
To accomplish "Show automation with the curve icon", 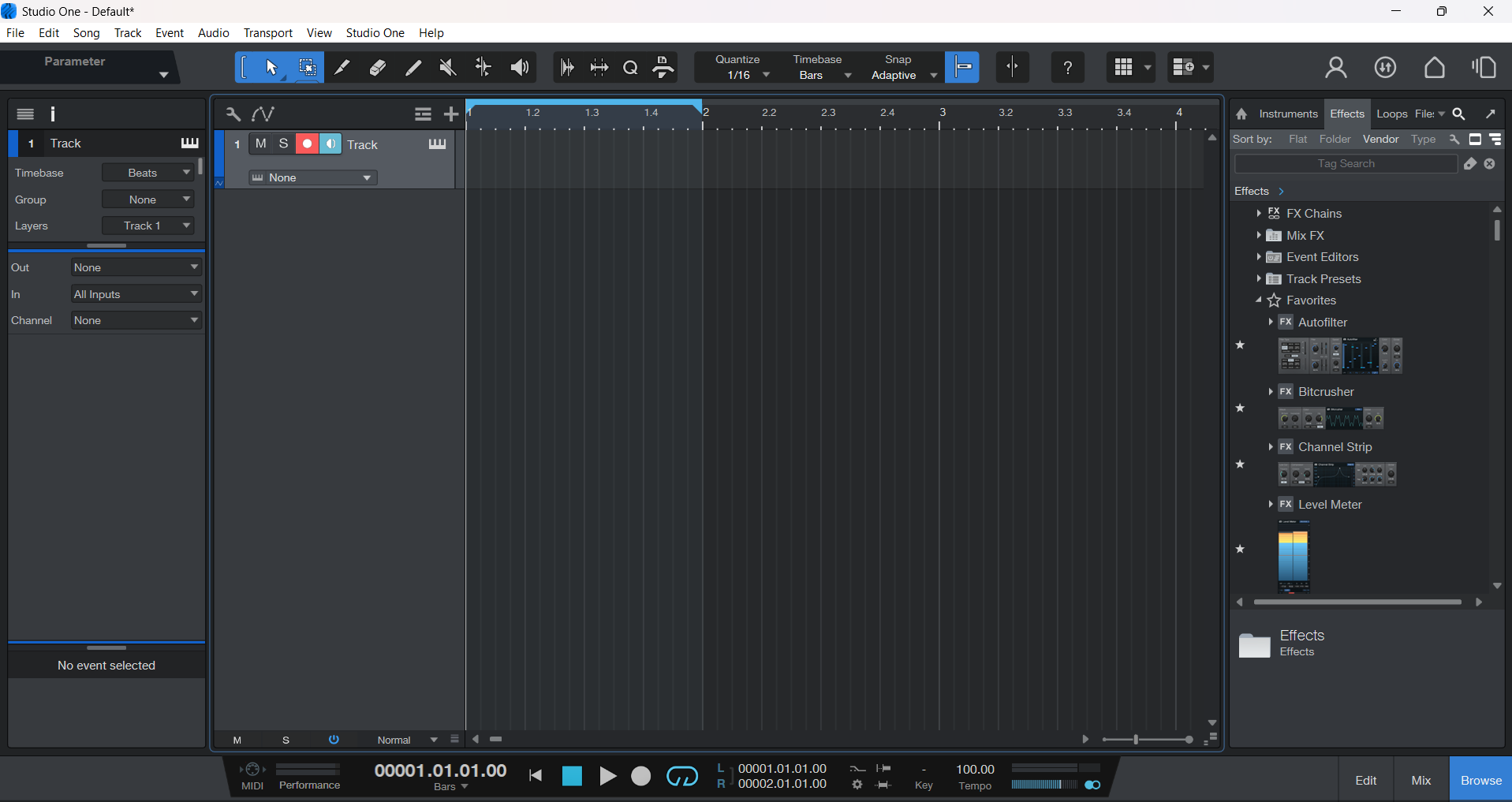I will click(x=263, y=114).
